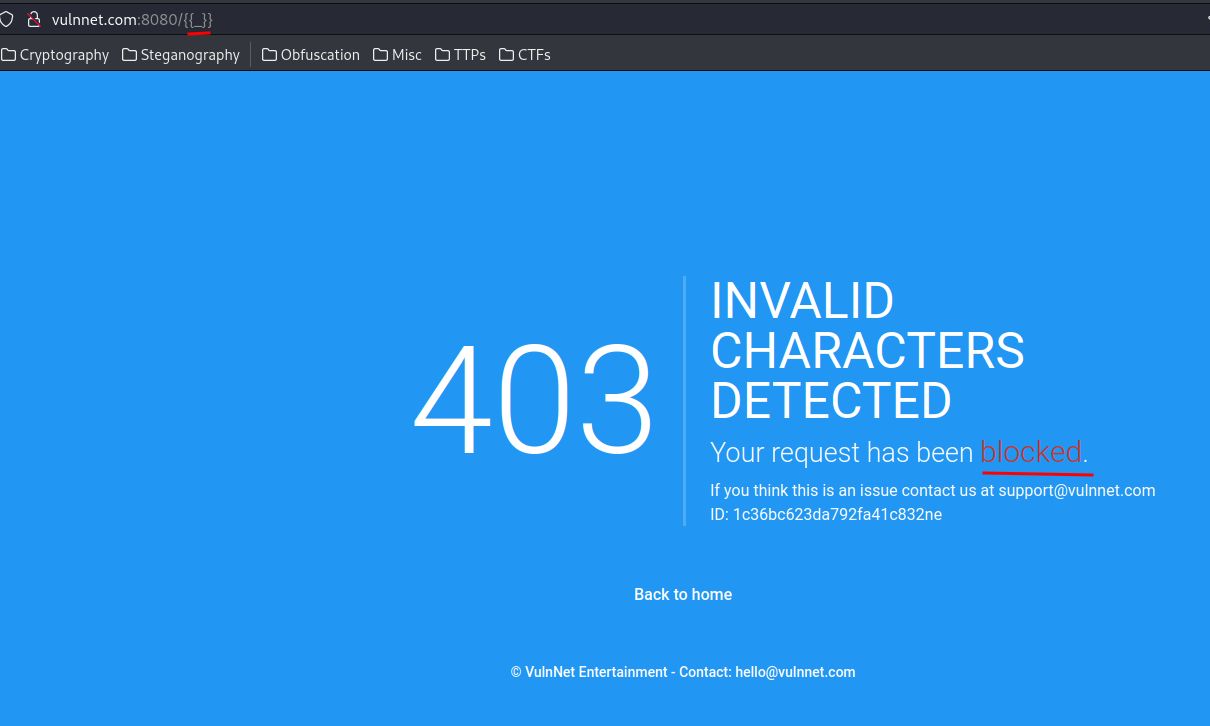The height and width of the screenshot is (726, 1210).
Task: Open the Steganography bookmarks folder
Action: [x=181, y=55]
